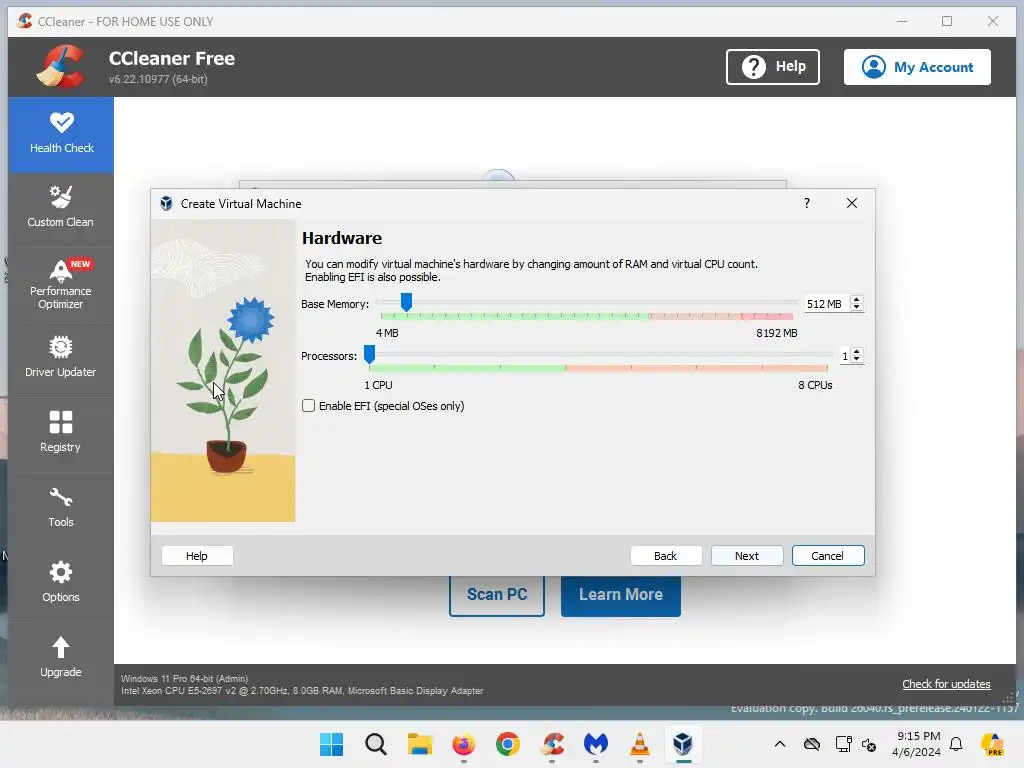Increase Base Memory with the up spinner arrow

[857, 300]
